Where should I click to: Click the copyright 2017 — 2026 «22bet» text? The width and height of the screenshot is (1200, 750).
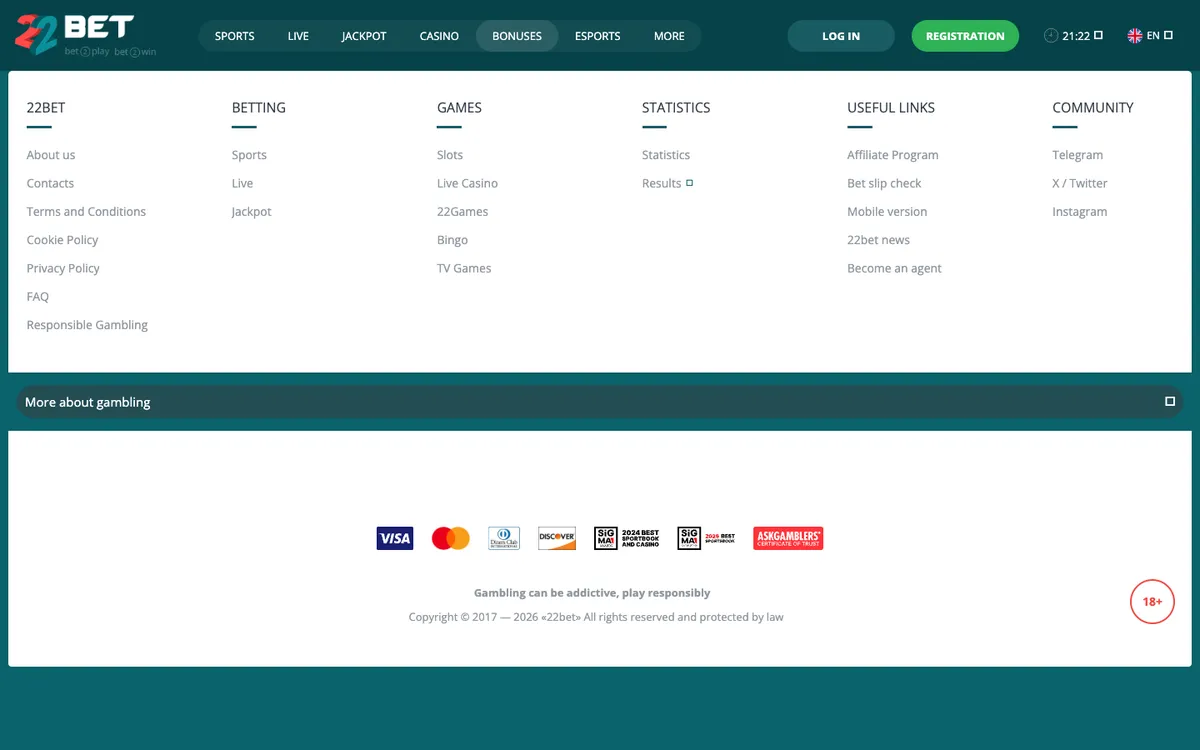[x=596, y=617]
